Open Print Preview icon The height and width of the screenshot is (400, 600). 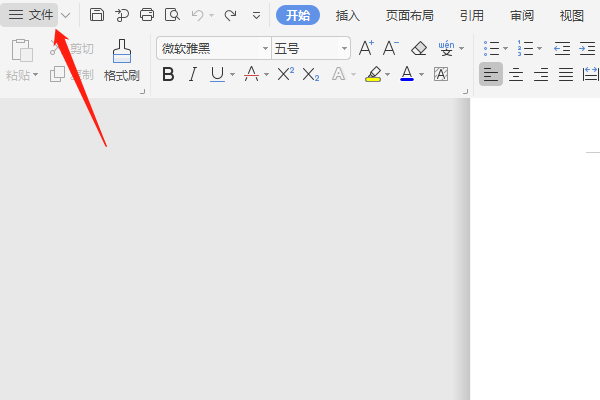[x=172, y=15]
